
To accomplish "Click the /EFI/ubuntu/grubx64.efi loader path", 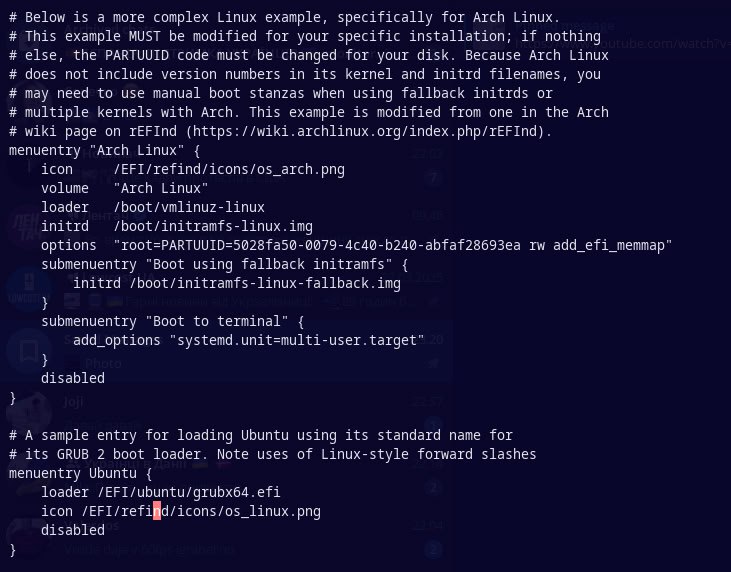I will click(189, 493).
